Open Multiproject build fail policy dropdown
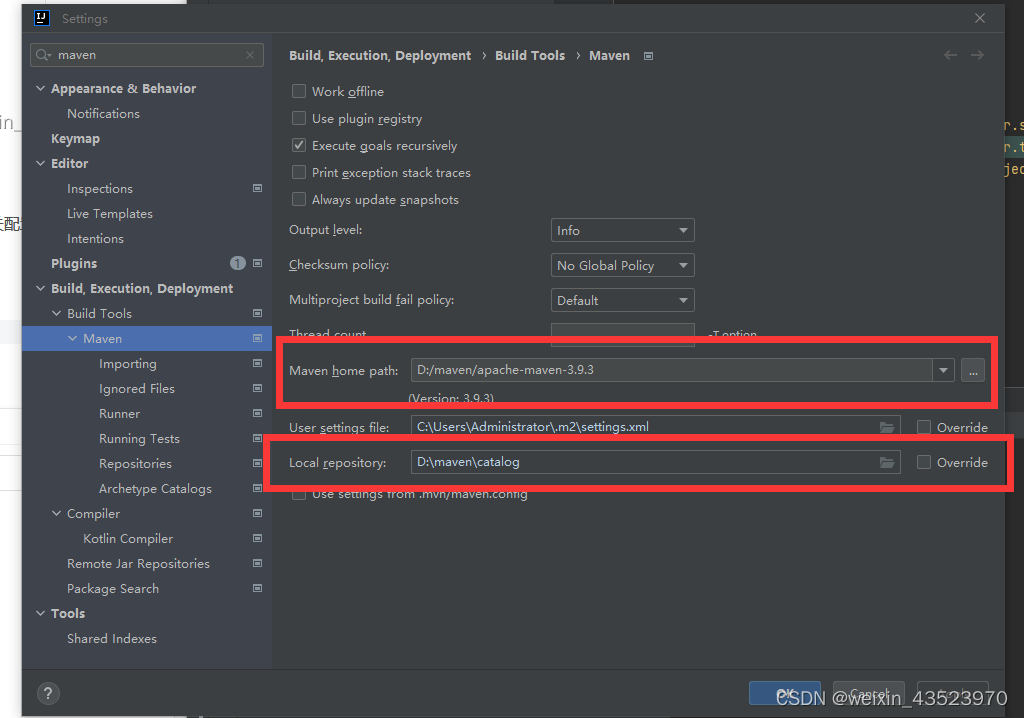Viewport: 1024px width, 718px height. click(622, 301)
